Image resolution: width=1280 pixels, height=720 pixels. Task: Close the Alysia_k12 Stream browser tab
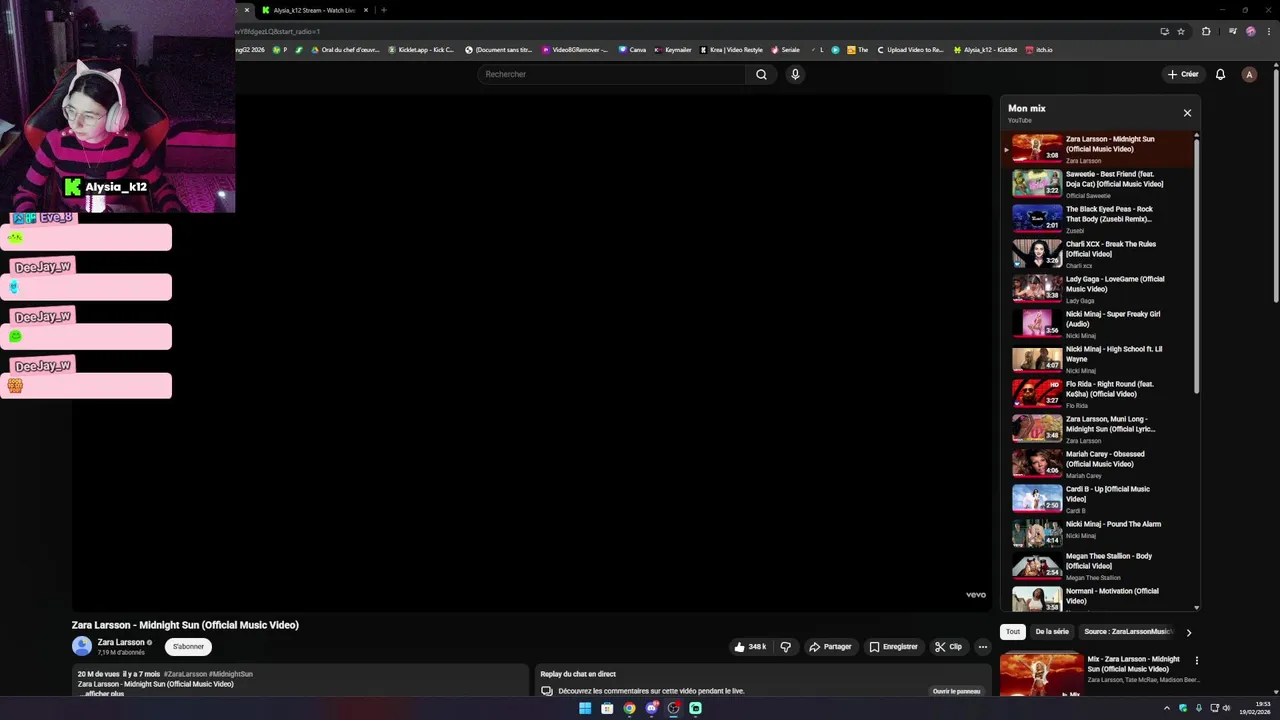[365, 10]
